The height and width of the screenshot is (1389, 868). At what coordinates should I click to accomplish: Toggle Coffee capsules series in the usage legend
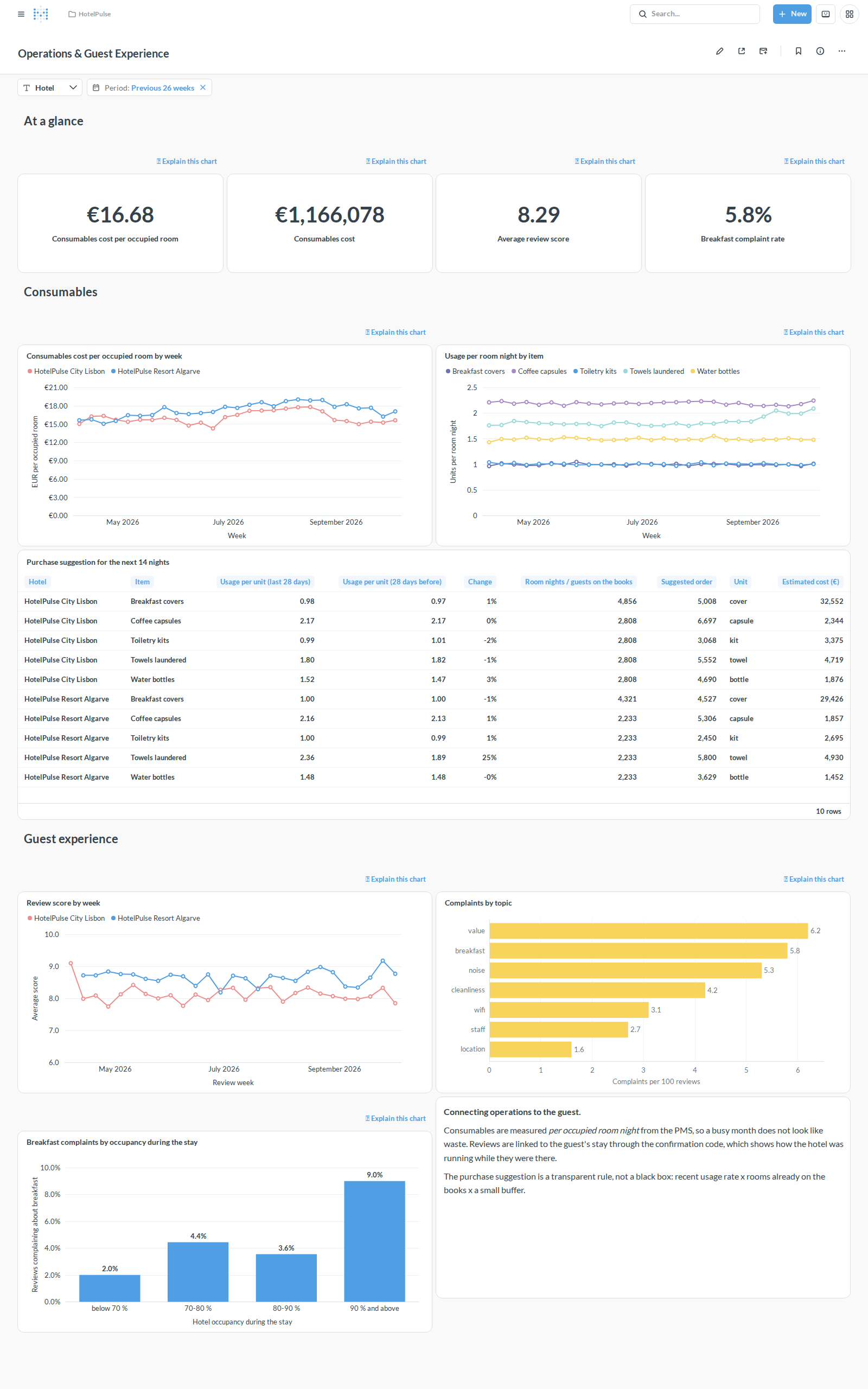[x=539, y=371]
